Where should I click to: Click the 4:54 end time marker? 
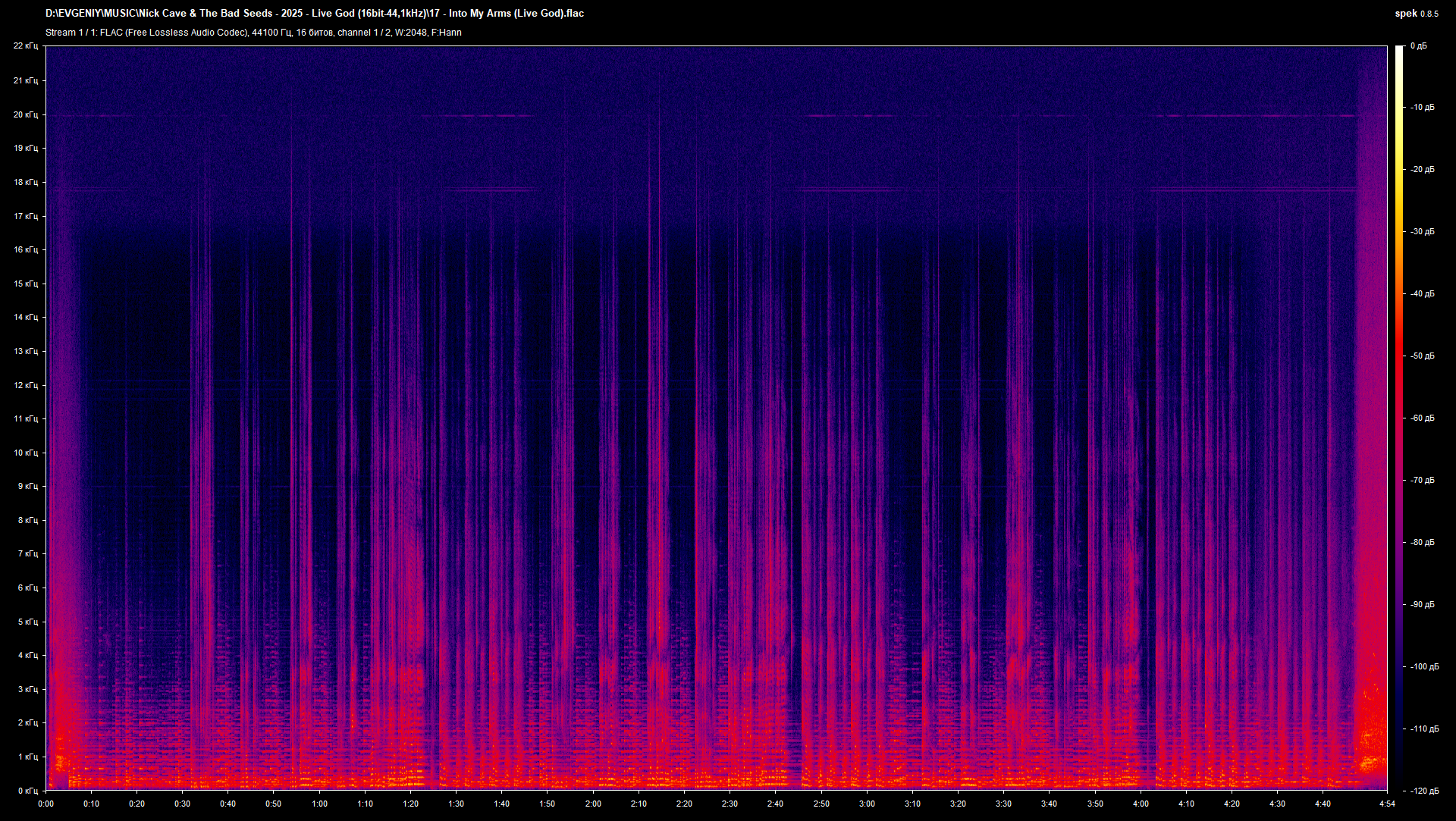[1386, 805]
